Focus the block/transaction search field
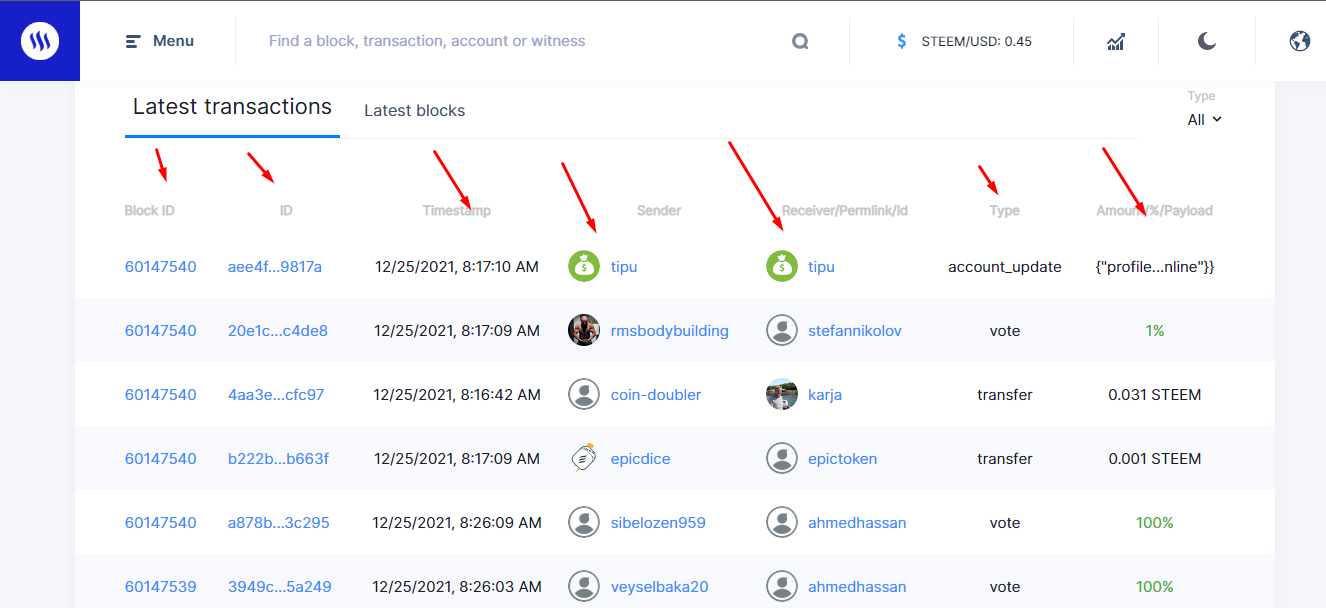1326x608 pixels. click(x=427, y=41)
